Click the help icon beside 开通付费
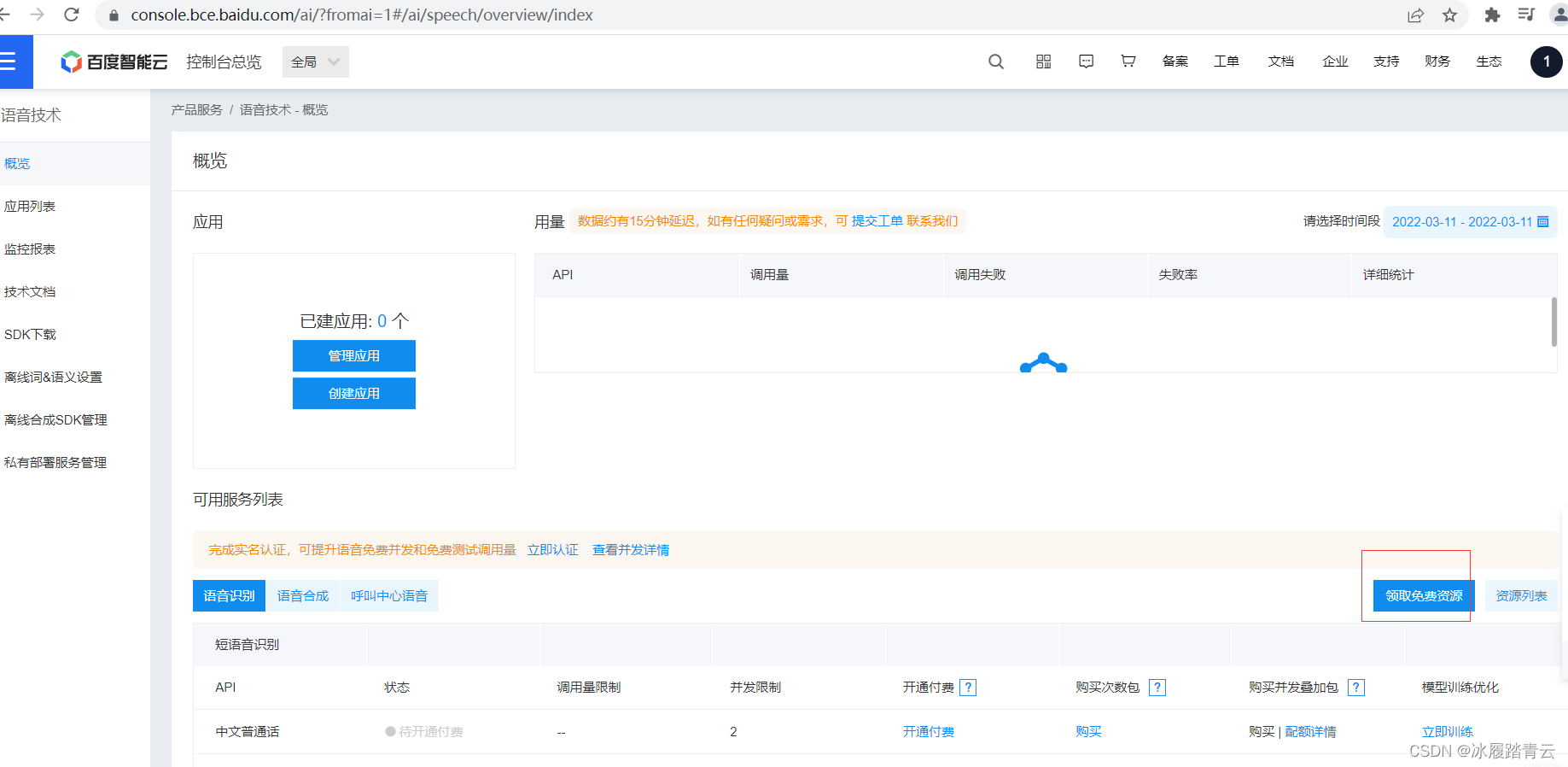This screenshot has width=1568, height=767. pos(968,688)
